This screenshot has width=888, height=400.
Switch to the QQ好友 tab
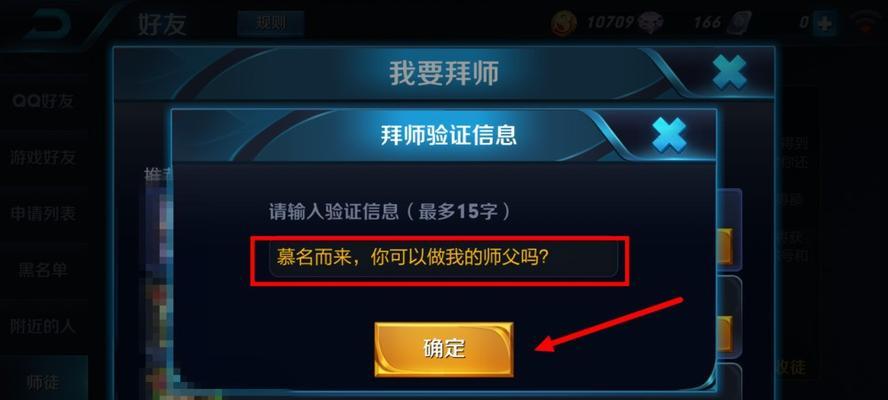pyautogui.click(x=44, y=102)
